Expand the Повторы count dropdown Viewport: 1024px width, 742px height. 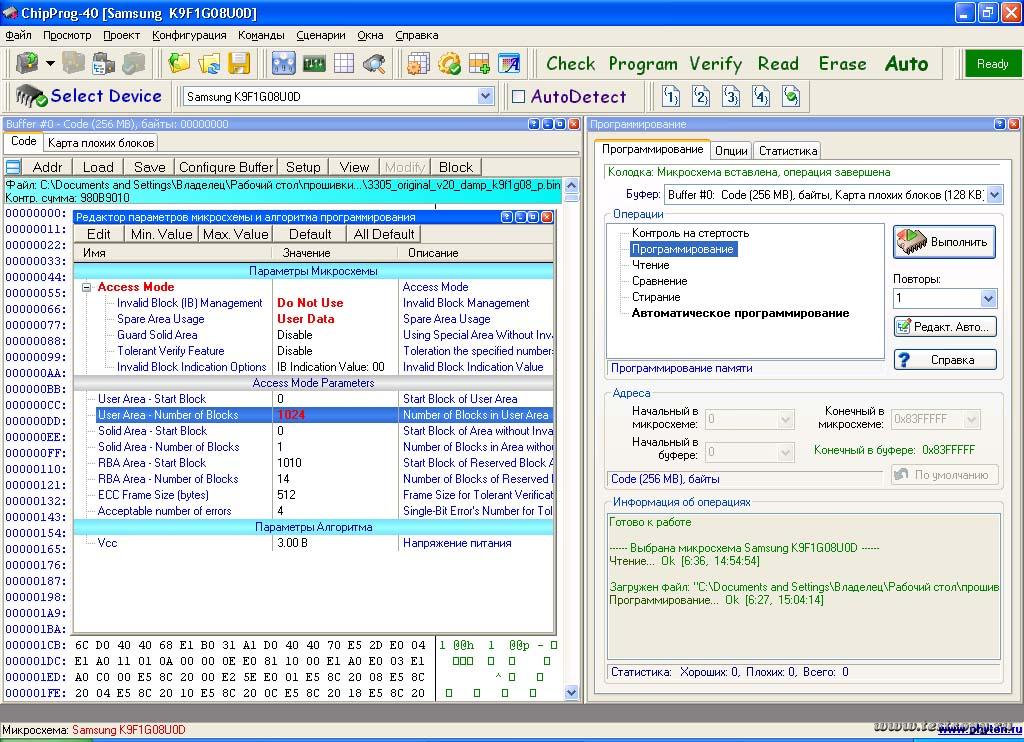click(x=988, y=298)
